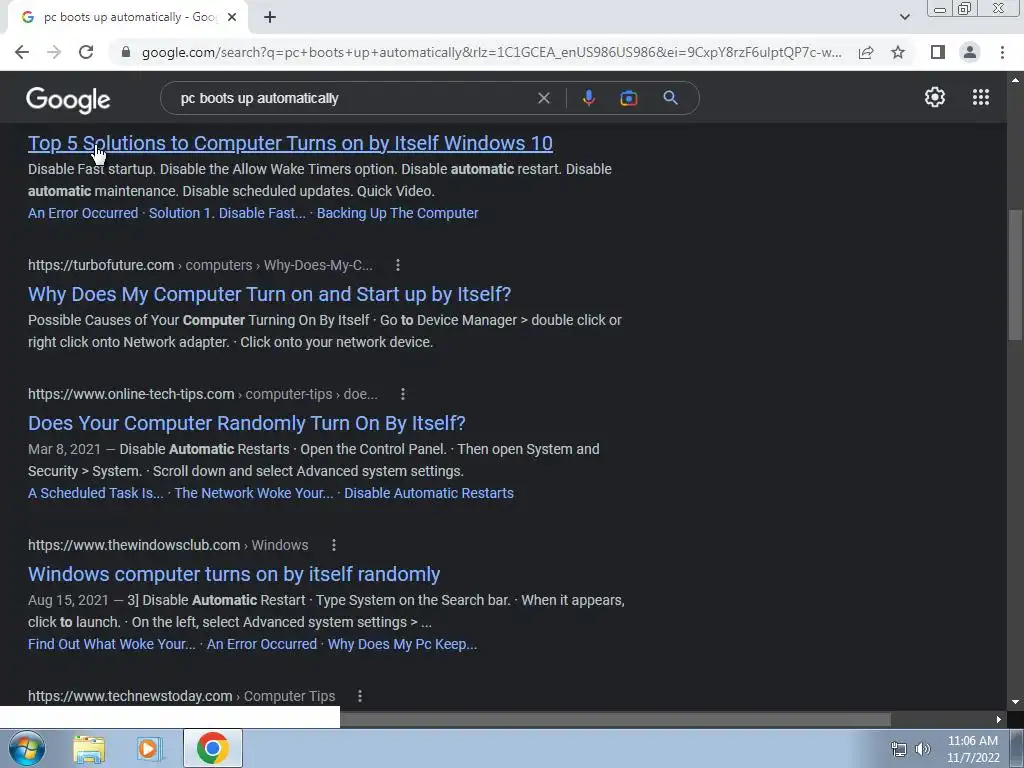The height and width of the screenshot is (768, 1024).
Task: Open the network tray icon
Action: coord(899,749)
